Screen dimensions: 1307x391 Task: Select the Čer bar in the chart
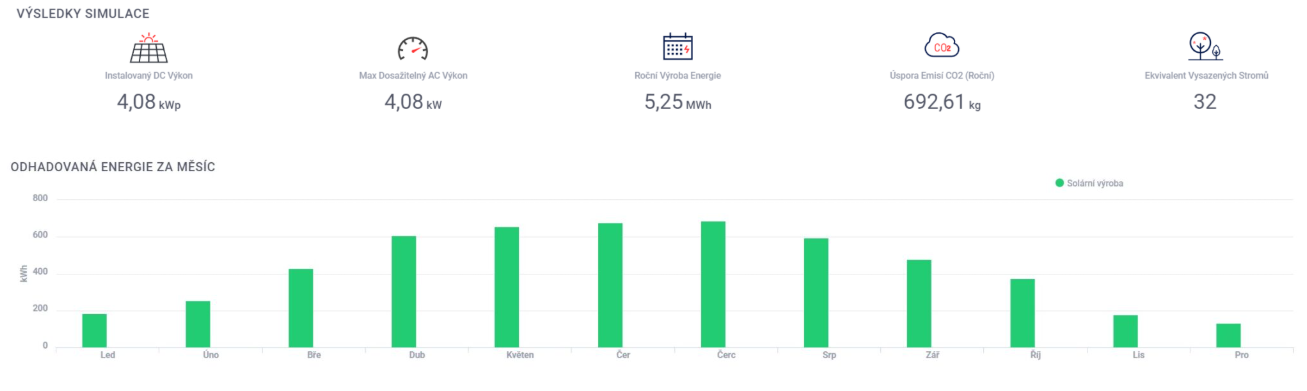(610, 285)
